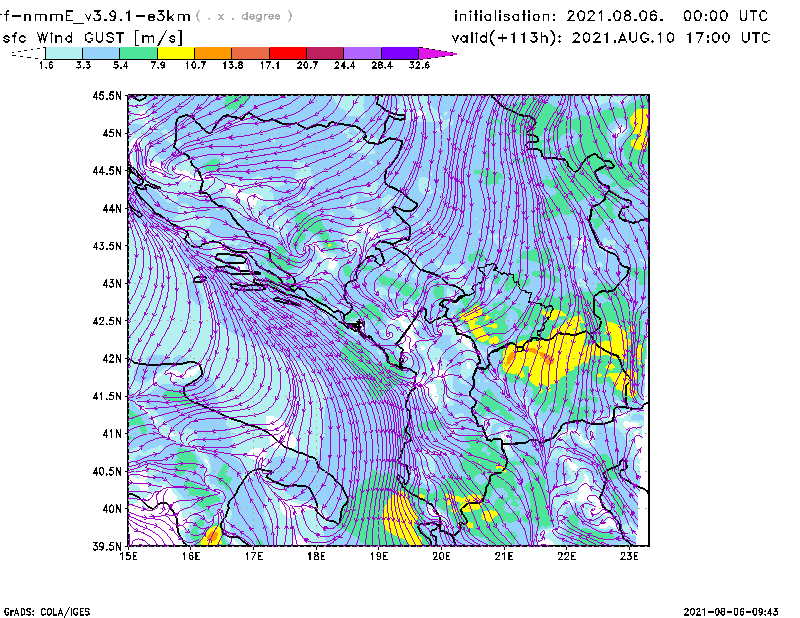The height and width of the screenshot is (618, 800).
Task: Click the 15E longitude axis label
Action: click(129, 557)
